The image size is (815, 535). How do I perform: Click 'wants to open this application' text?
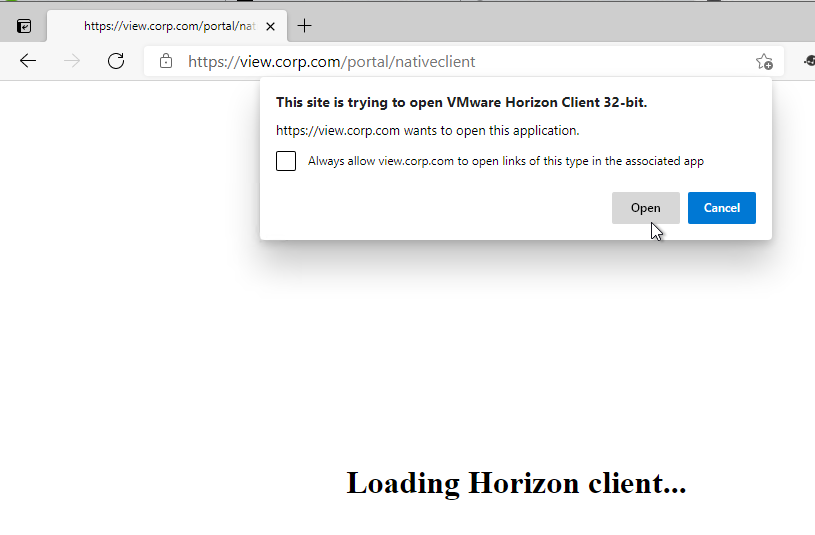click(491, 131)
